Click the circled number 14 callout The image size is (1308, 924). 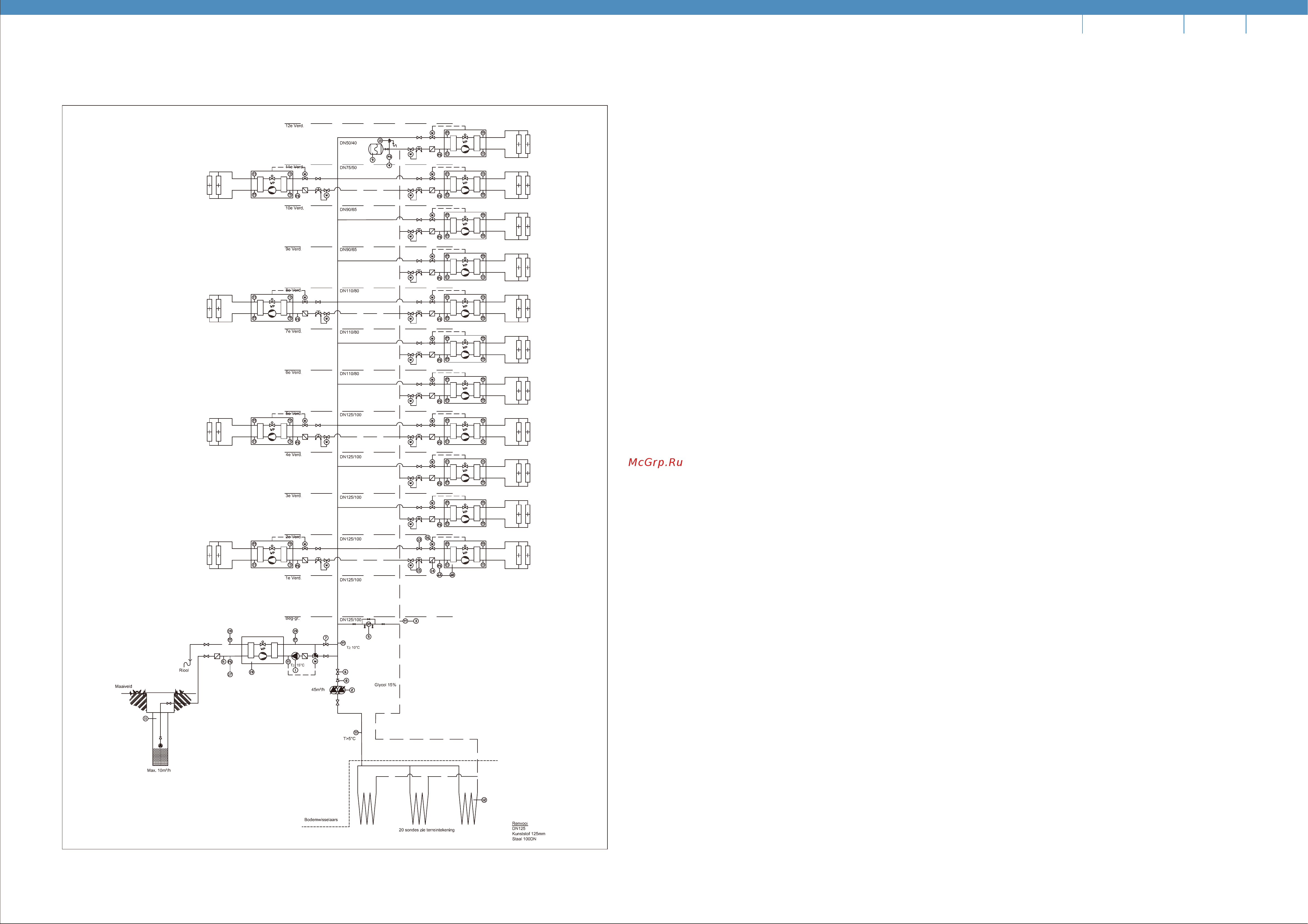[432, 571]
